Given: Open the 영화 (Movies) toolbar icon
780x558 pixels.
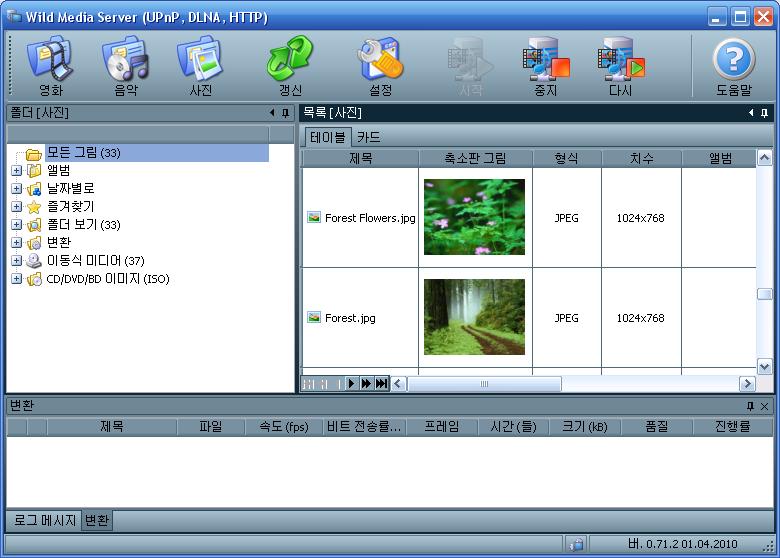Looking at the screenshot, I should pyautogui.click(x=50, y=65).
